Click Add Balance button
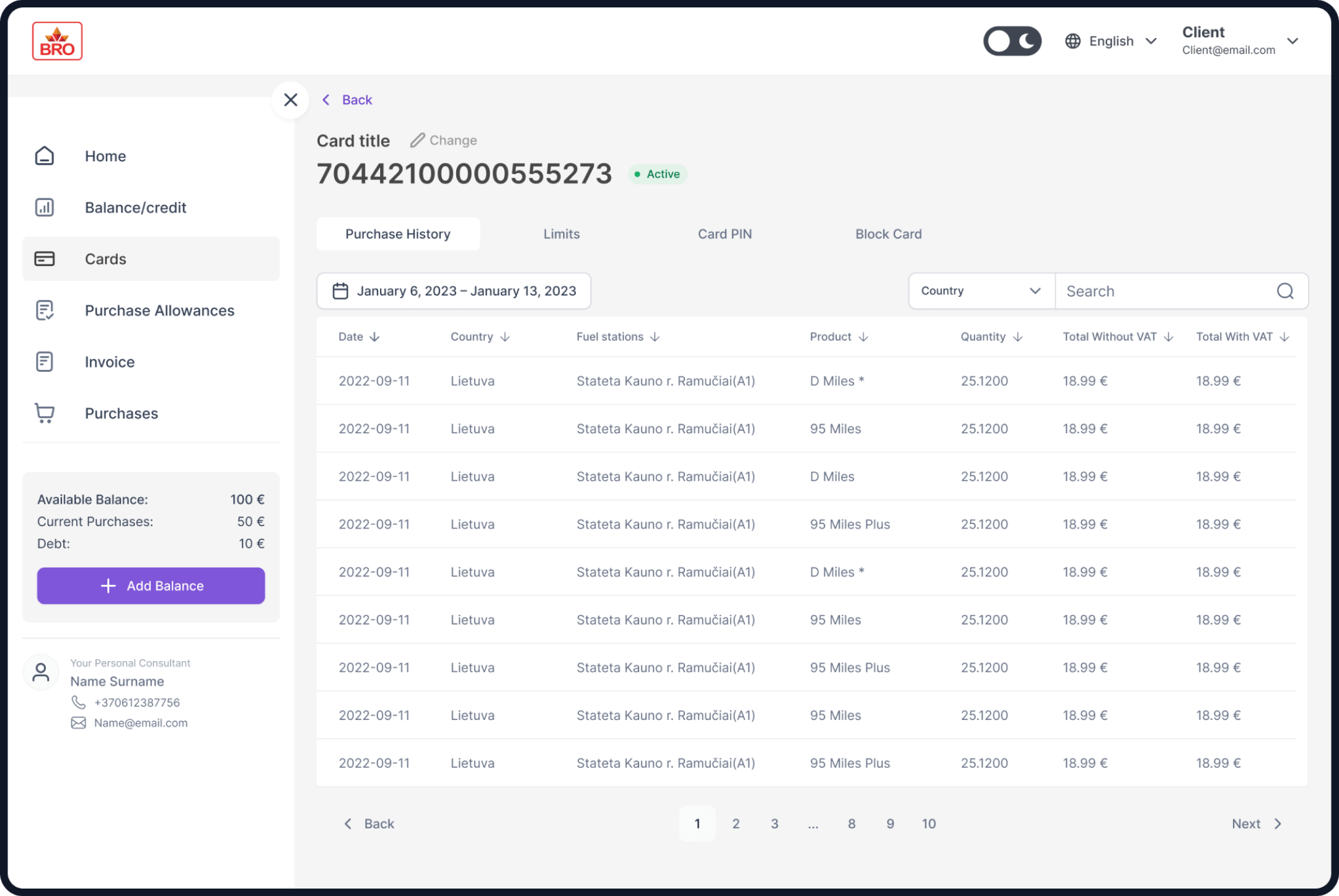Screen dimensions: 1339x896 point(151,586)
